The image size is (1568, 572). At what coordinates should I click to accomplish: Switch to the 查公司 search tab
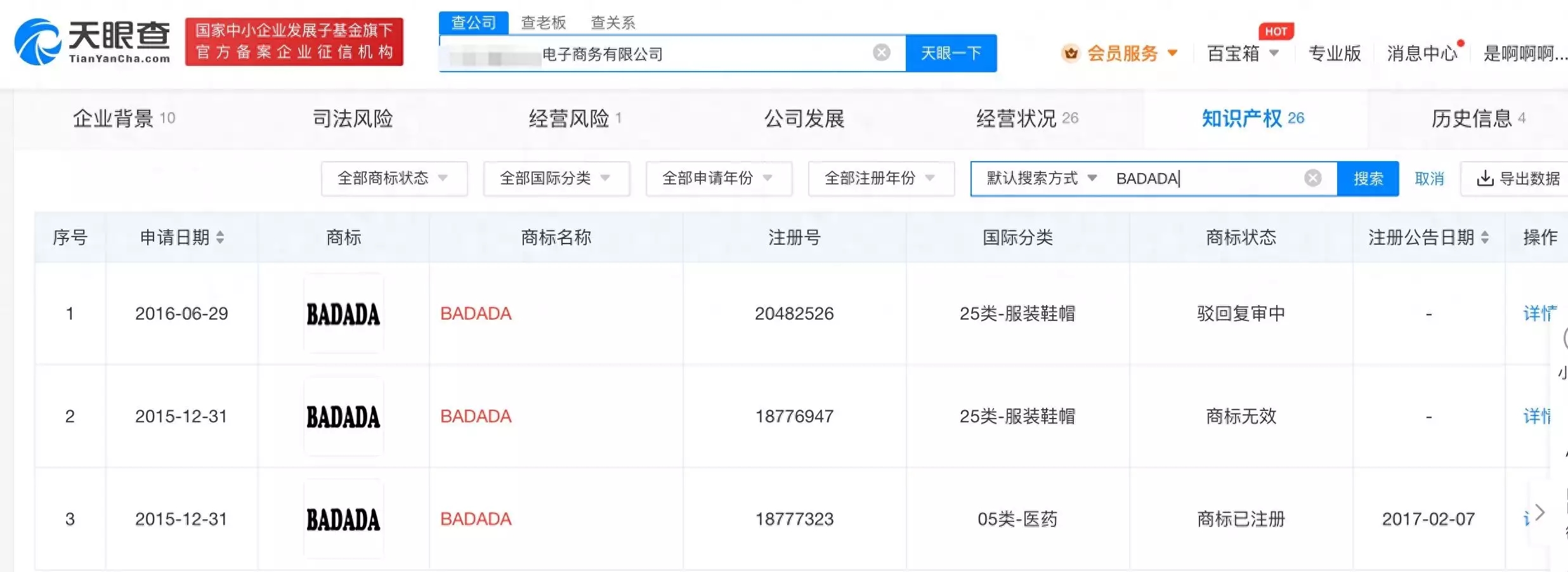pyautogui.click(x=474, y=23)
